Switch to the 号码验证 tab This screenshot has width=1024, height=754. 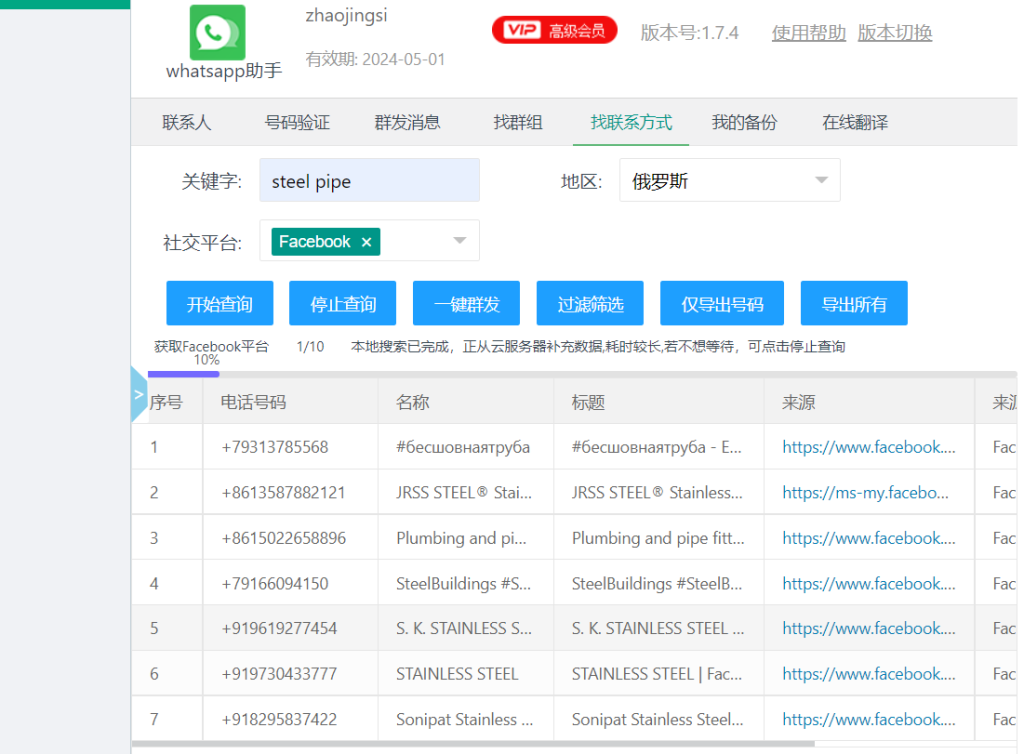[x=297, y=123]
